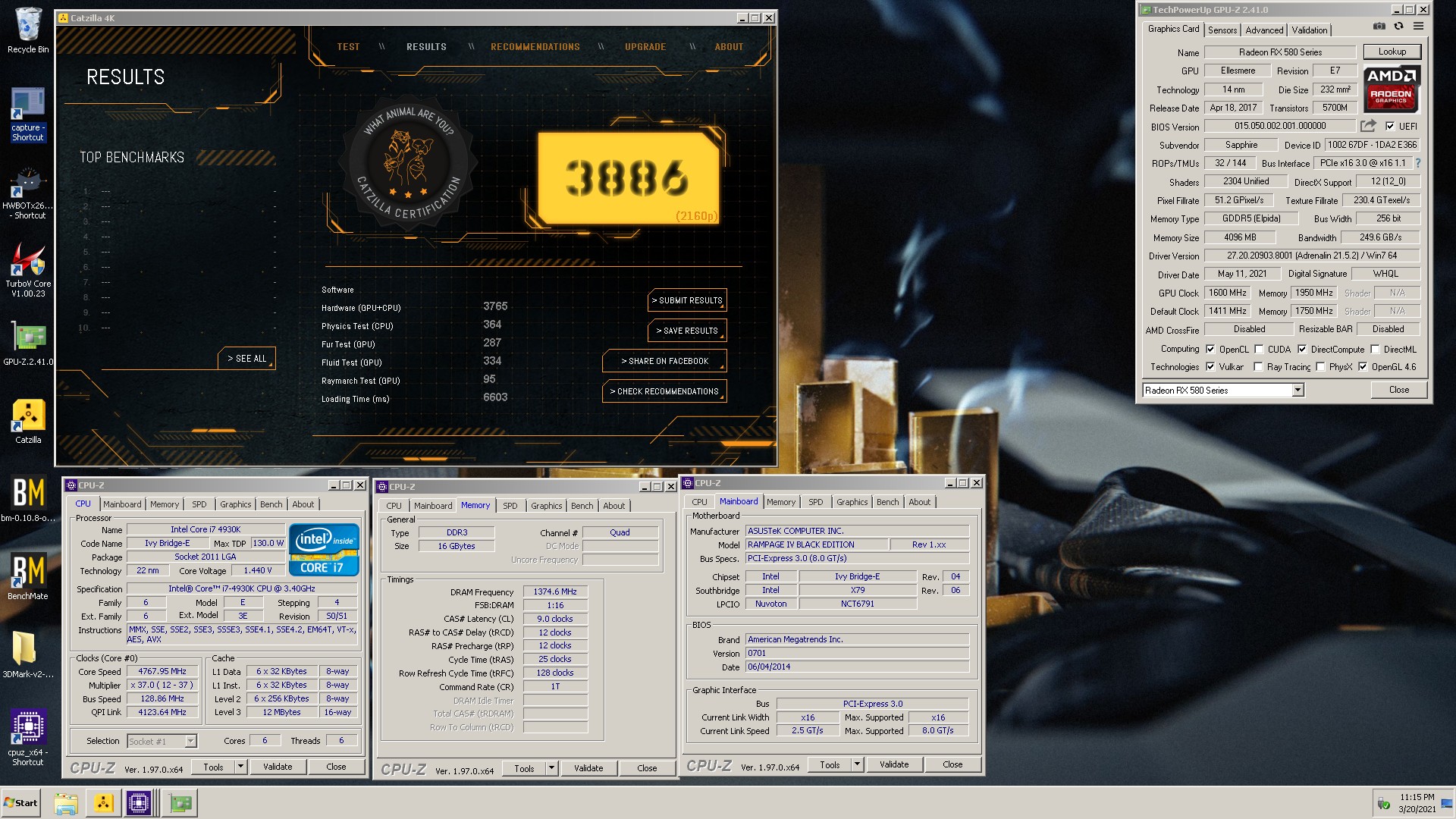1456x819 pixels.
Task: Open the UPGRADE tab in Catzilla
Action: coord(645,47)
